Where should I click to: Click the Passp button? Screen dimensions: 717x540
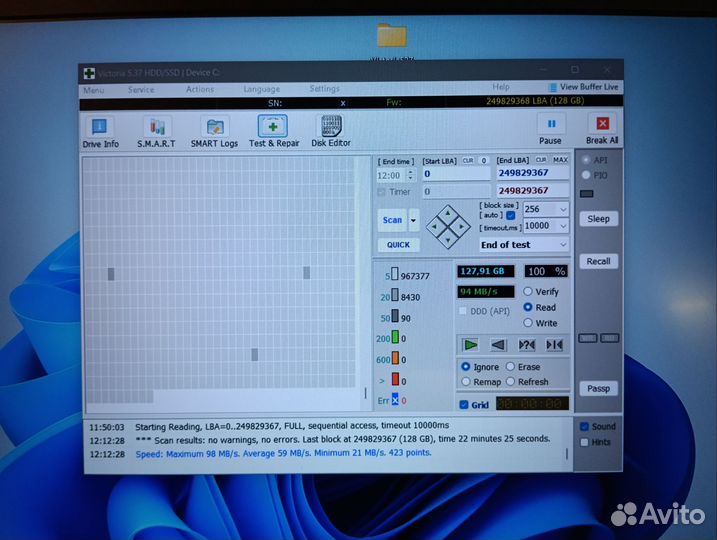point(599,388)
